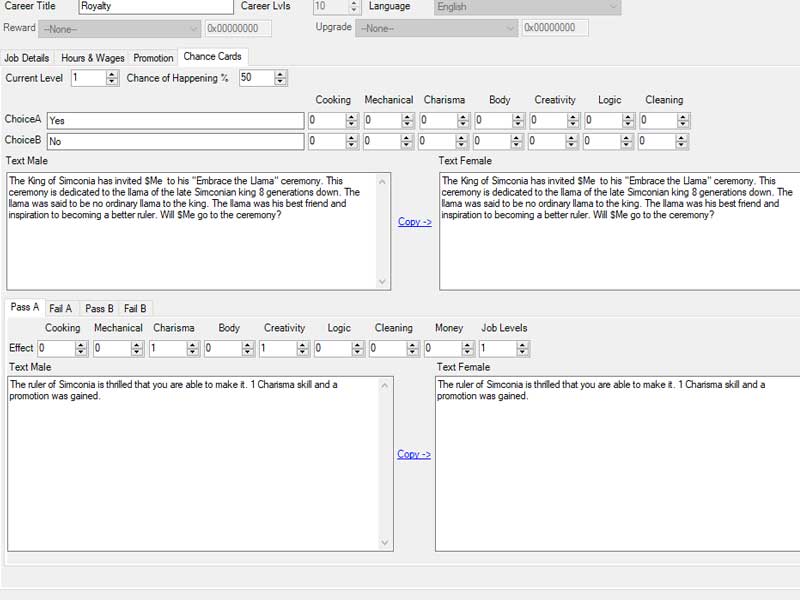
Task: Click lower Copy link for Pass A text
Action: point(414,454)
